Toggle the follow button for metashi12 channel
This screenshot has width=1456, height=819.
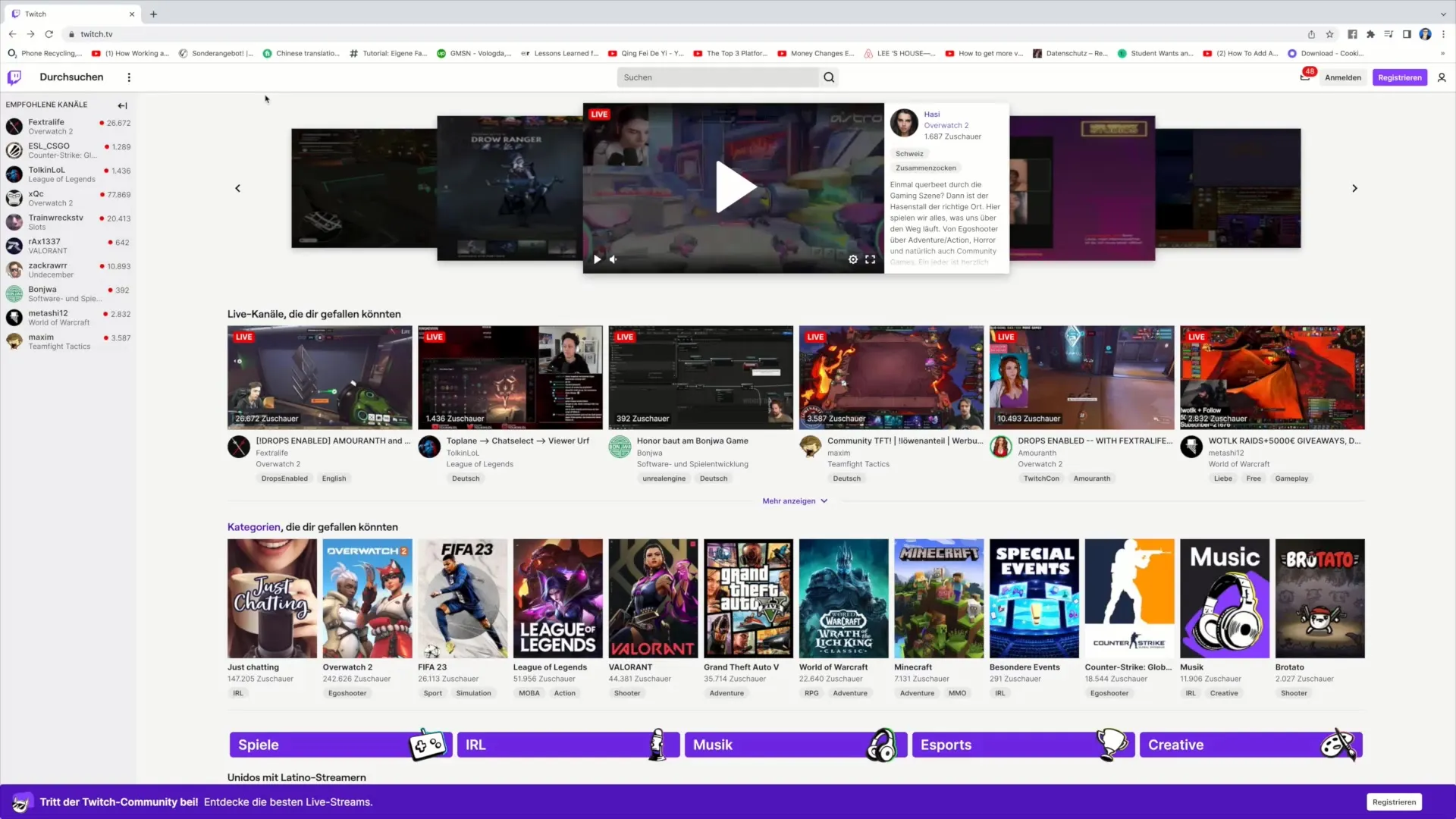click(1213, 410)
